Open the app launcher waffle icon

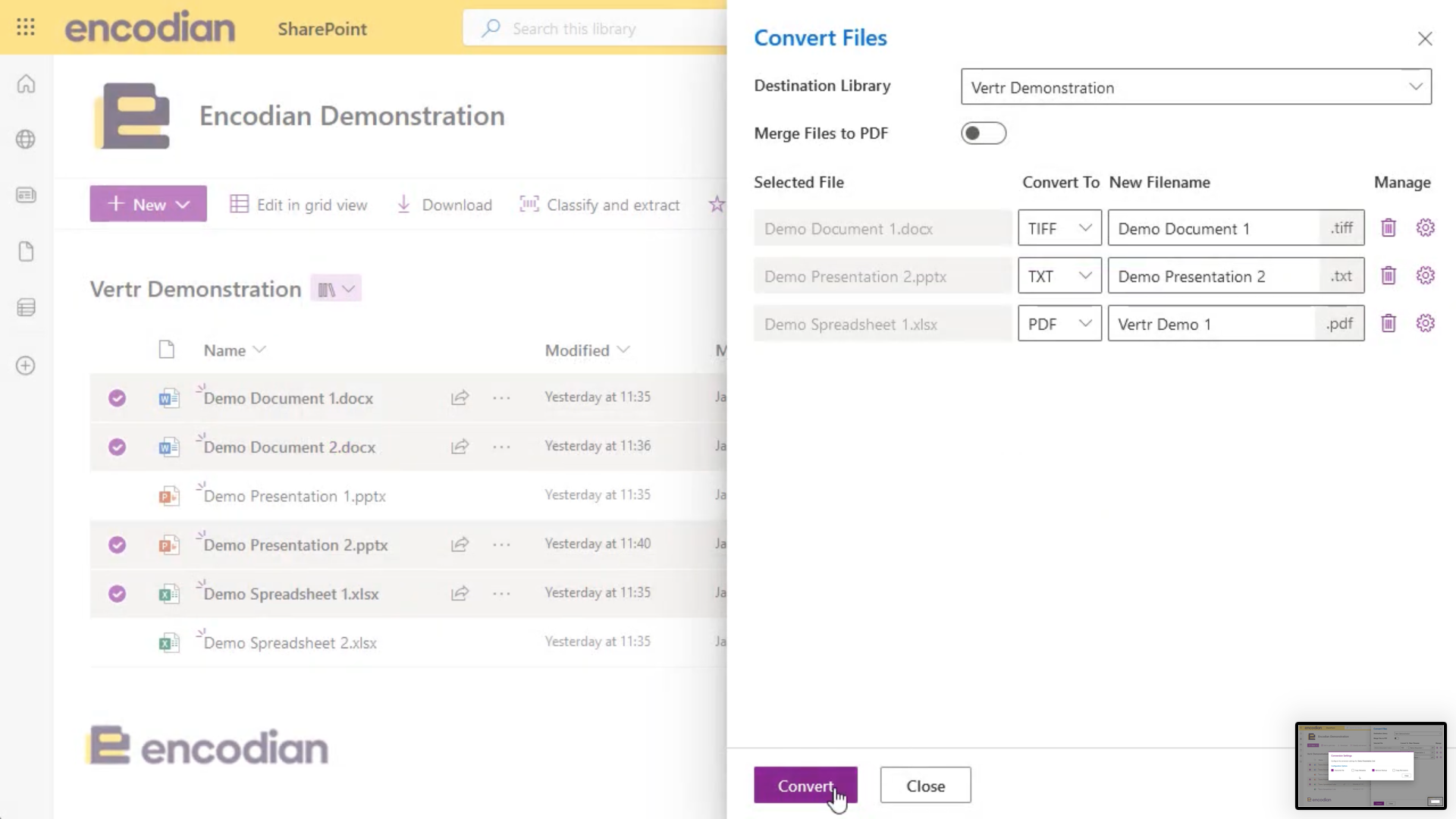coord(26,28)
